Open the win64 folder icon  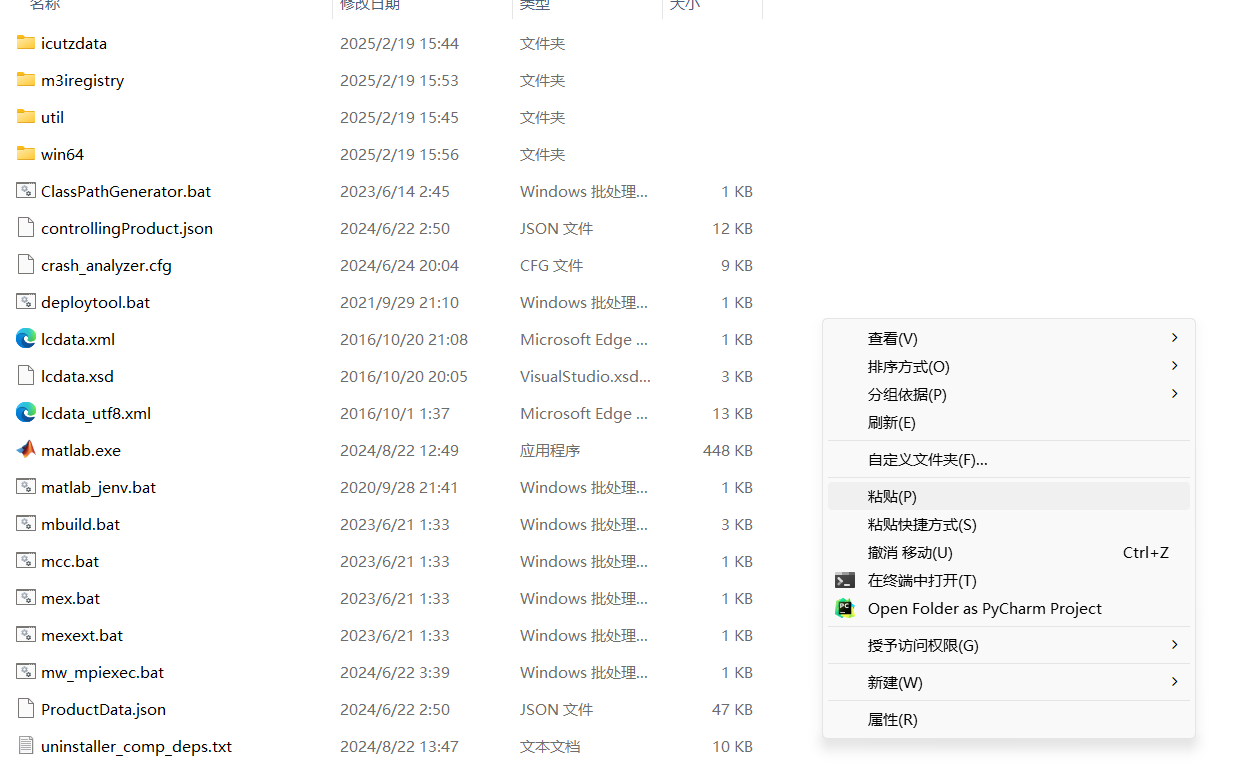[x=25, y=153]
